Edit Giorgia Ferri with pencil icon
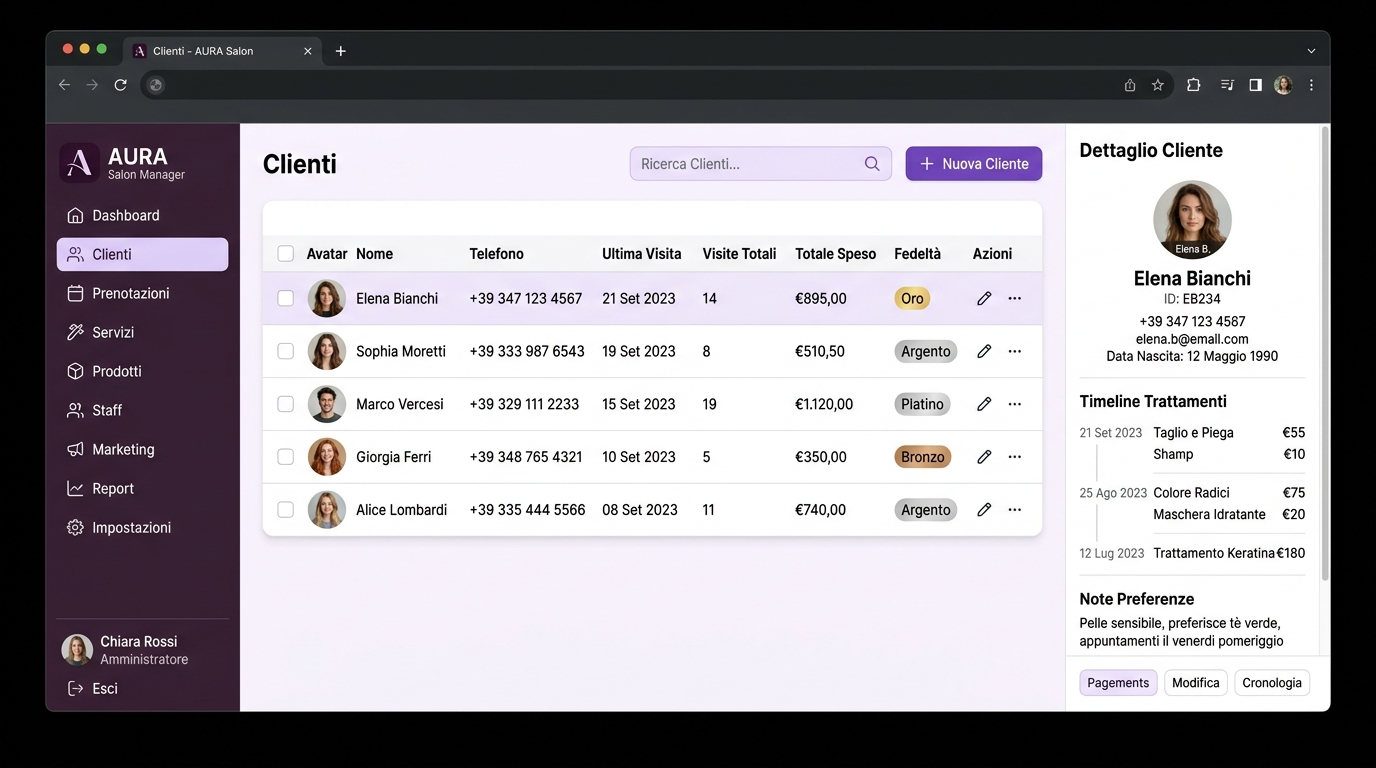1376x768 pixels. click(984, 457)
